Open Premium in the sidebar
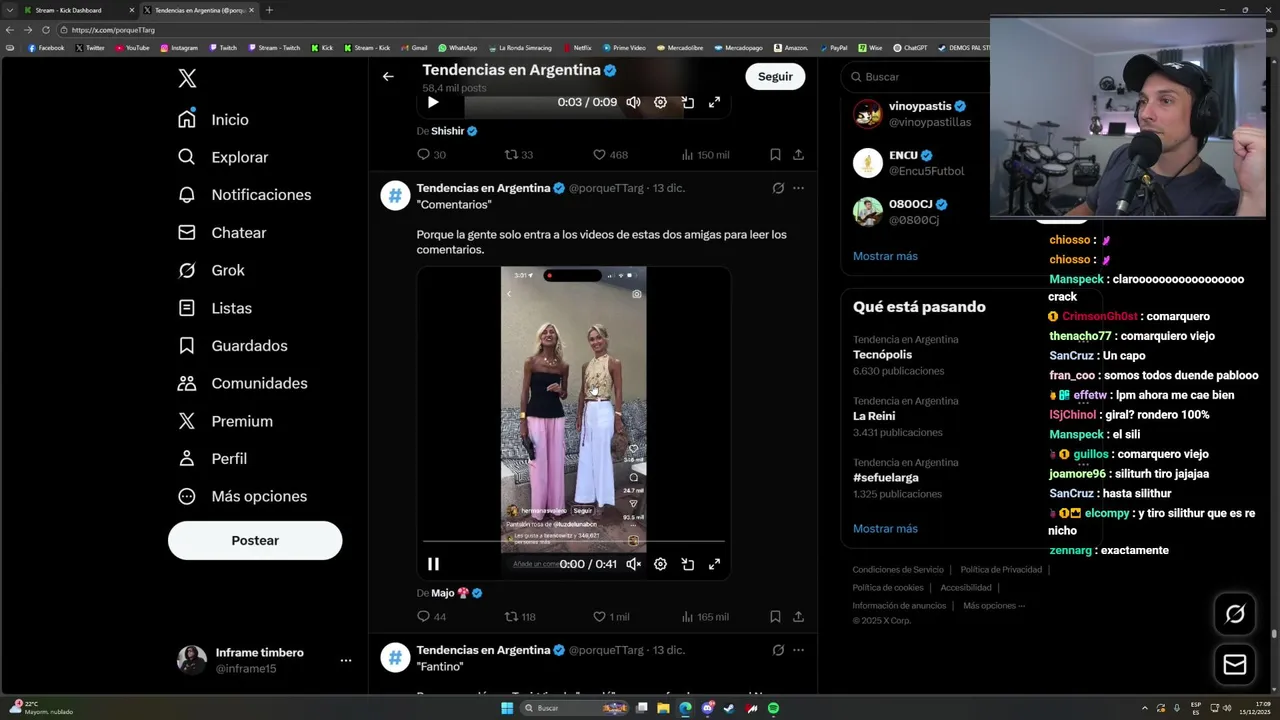 [x=225, y=421]
